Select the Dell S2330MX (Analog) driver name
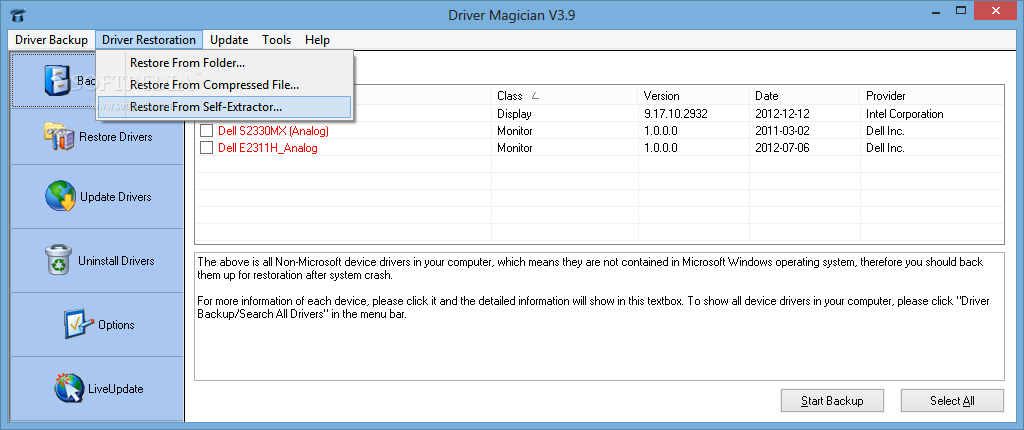1024x430 pixels. 273,131
